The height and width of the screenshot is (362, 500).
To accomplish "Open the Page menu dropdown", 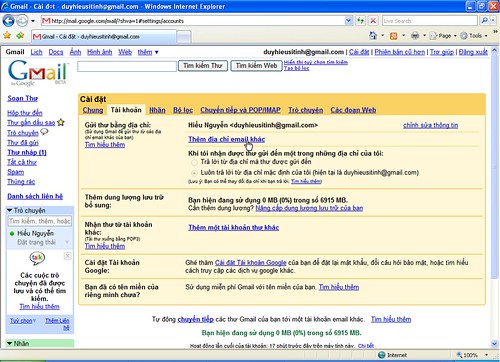I will (x=443, y=35).
